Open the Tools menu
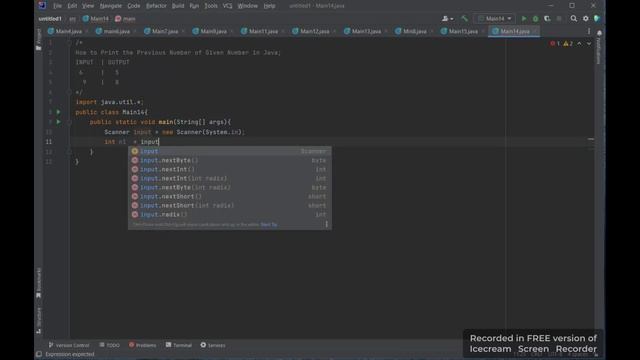Viewport: 640px width, 360px height. point(211,6)
